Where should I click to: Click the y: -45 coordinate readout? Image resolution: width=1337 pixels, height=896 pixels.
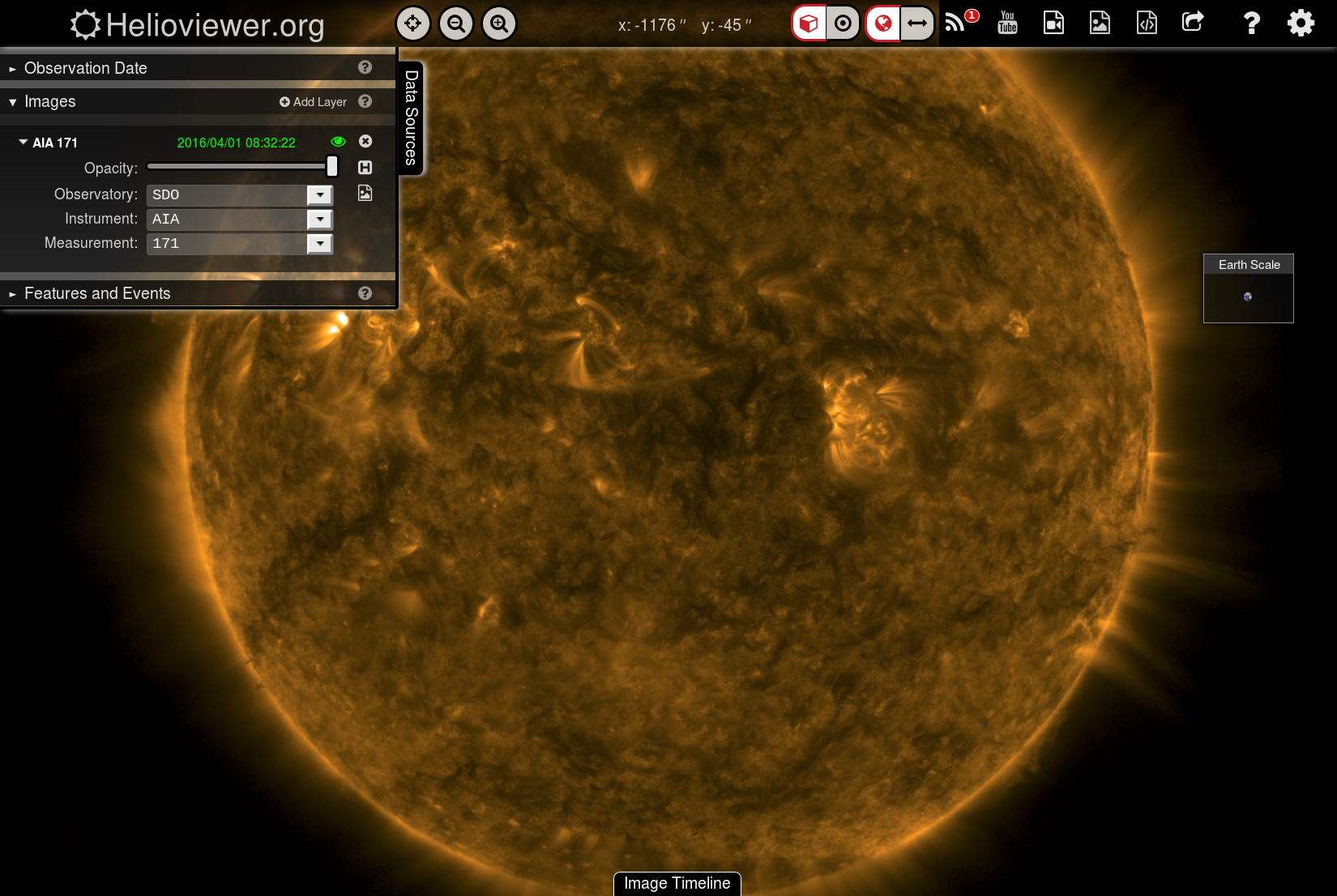727,25
